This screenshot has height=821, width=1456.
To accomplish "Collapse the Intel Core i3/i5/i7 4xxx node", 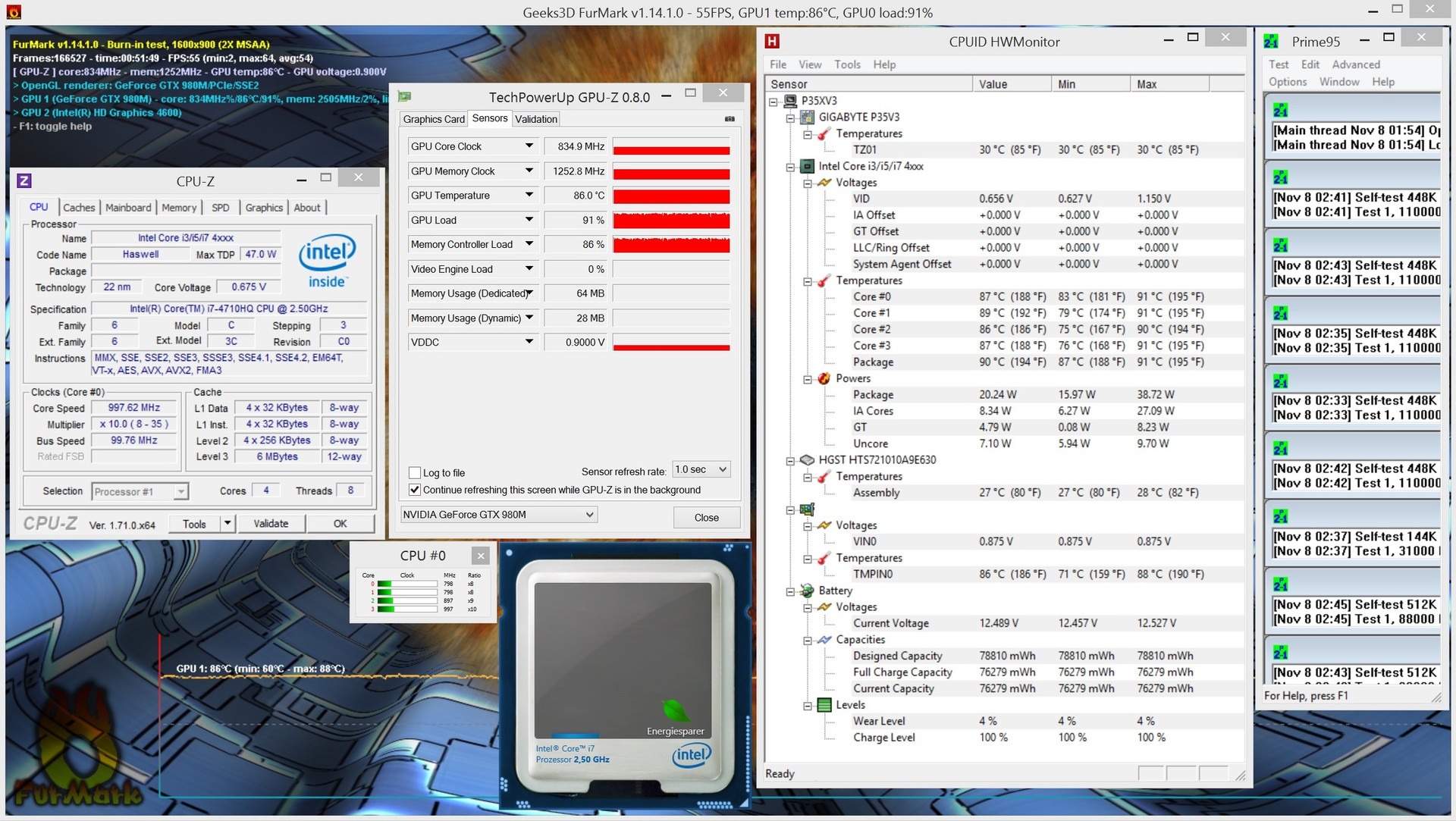I will (791, 167).
